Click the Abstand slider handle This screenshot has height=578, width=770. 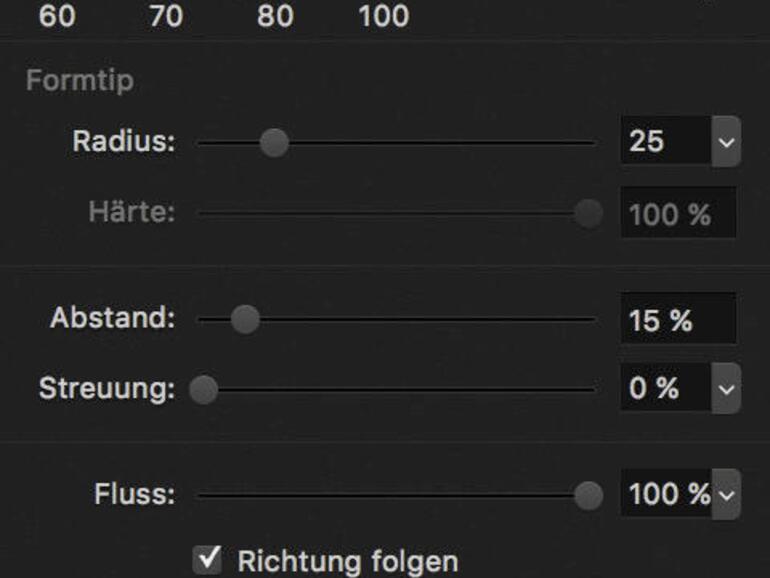pyautogui.click(x=245, y=320)
